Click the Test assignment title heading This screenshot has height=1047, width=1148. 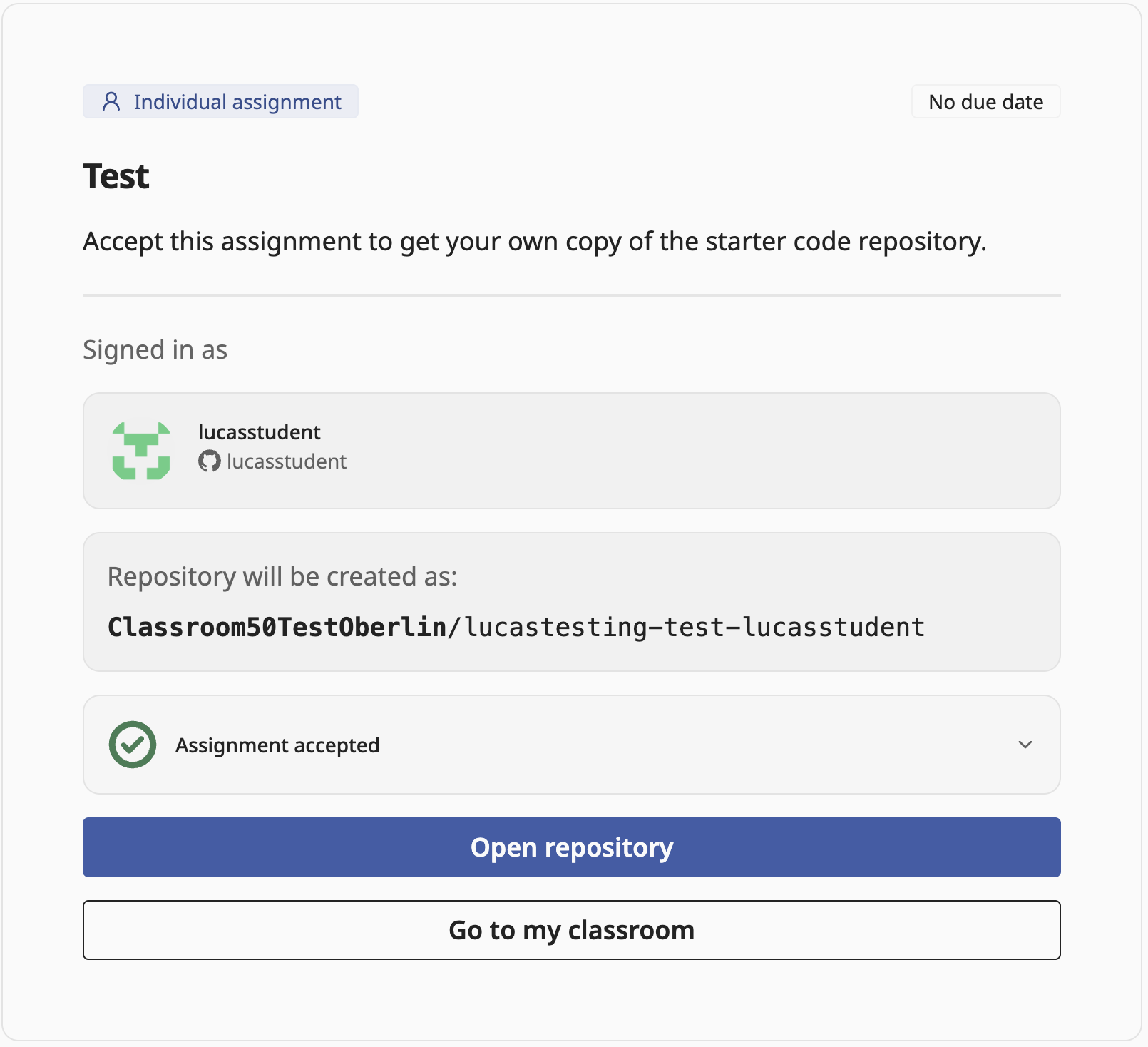pyautogui.click(x=116, y=176)
